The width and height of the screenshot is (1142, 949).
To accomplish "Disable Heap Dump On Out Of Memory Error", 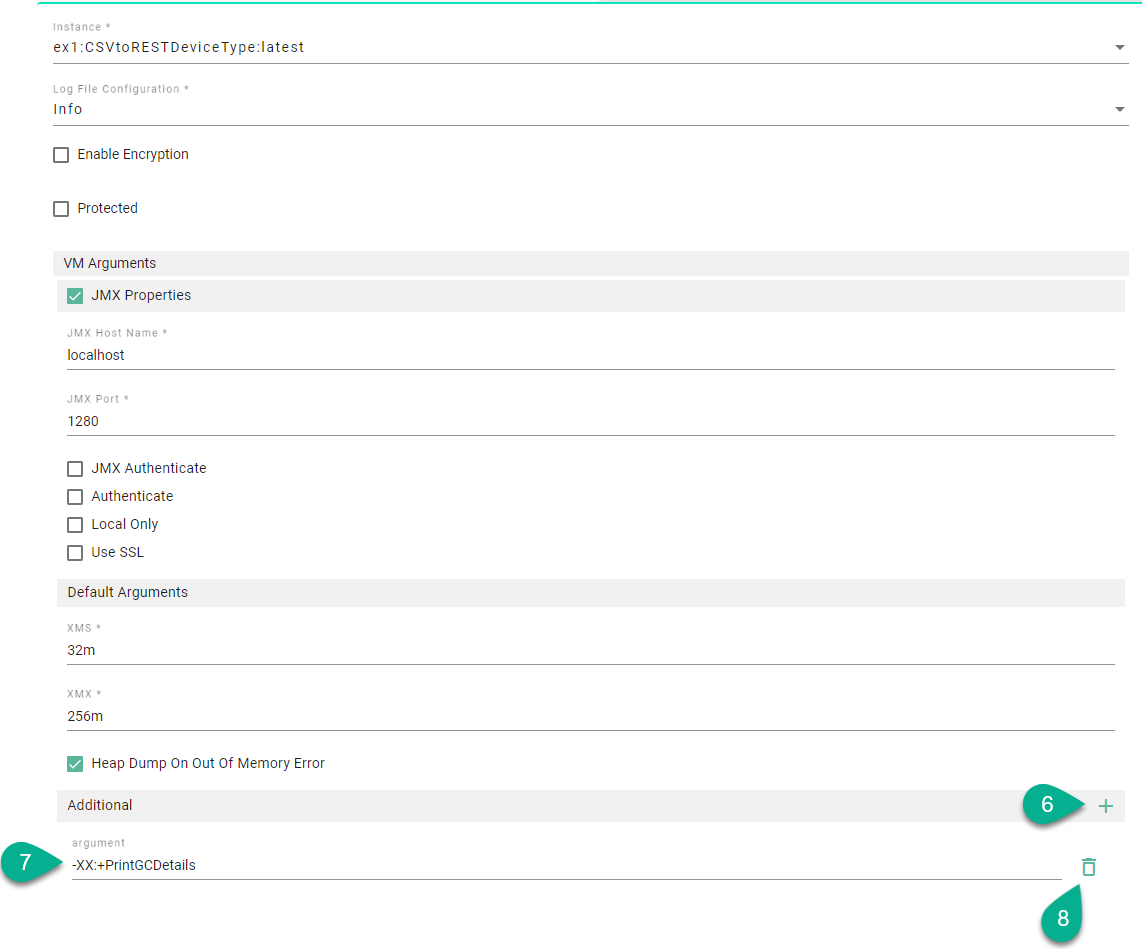I will click(x=75, y=764).
